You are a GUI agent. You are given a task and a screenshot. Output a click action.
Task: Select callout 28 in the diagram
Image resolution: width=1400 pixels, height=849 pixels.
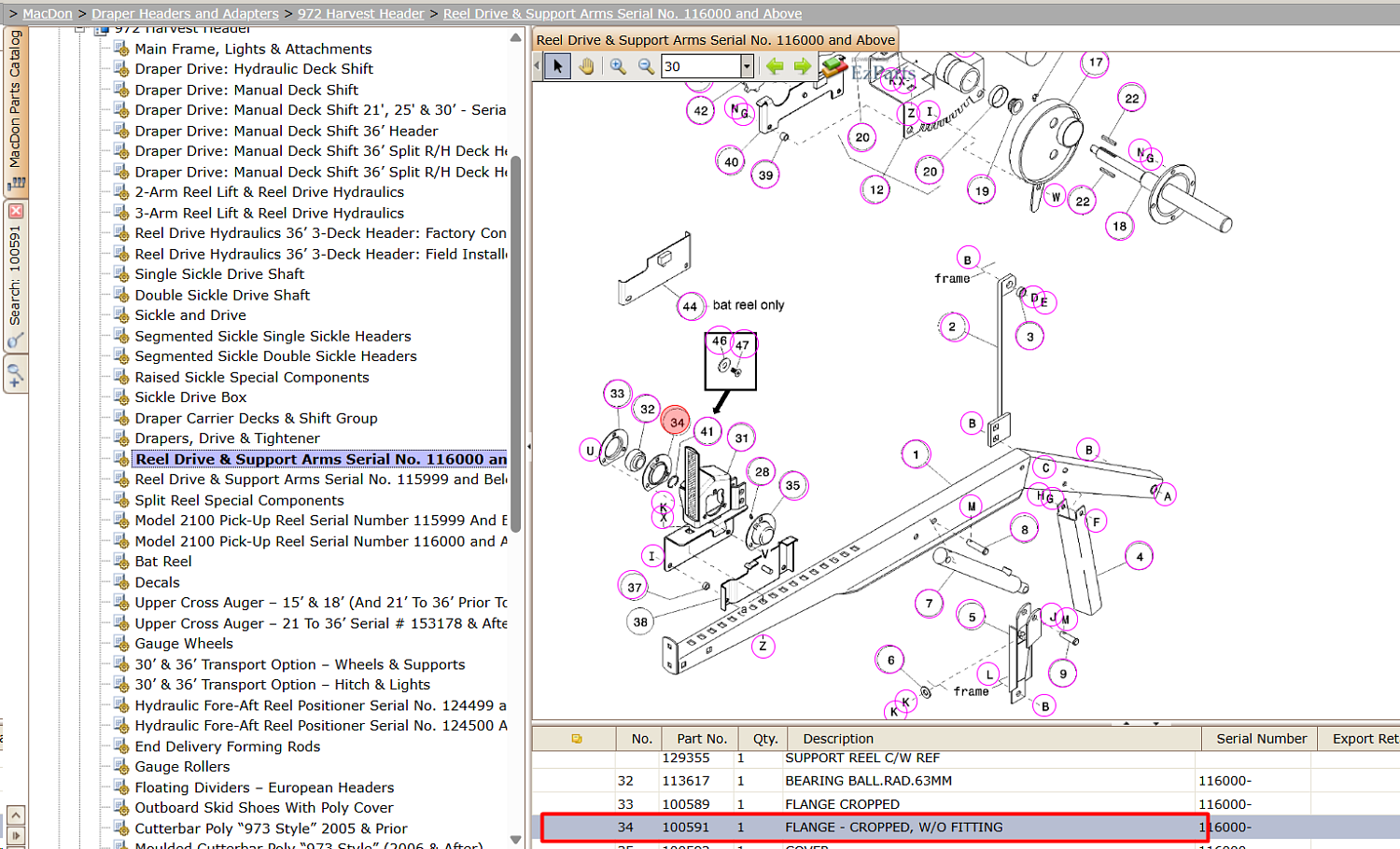pos(763,472)
